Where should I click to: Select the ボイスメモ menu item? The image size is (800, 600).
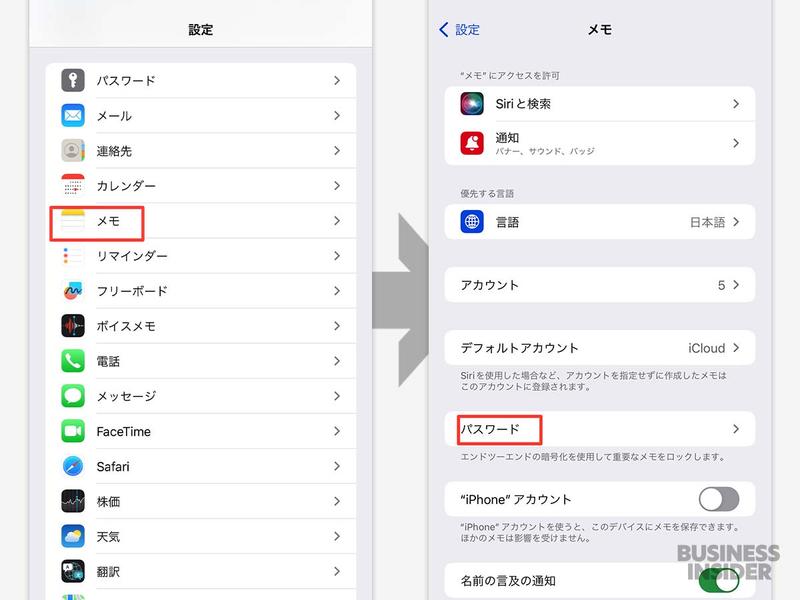point(201,326)
